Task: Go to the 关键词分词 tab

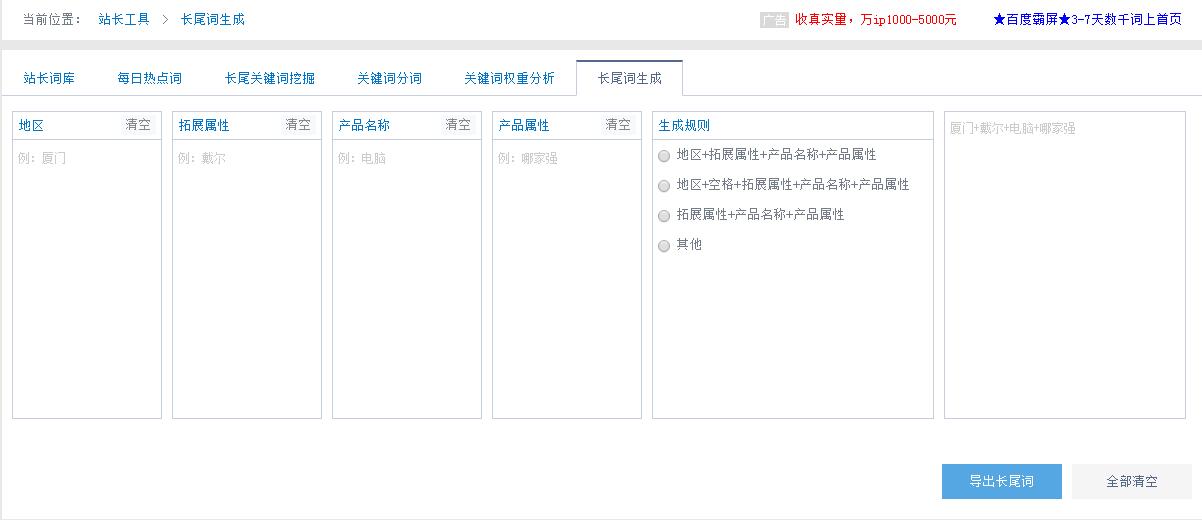Action: (389, 78)
